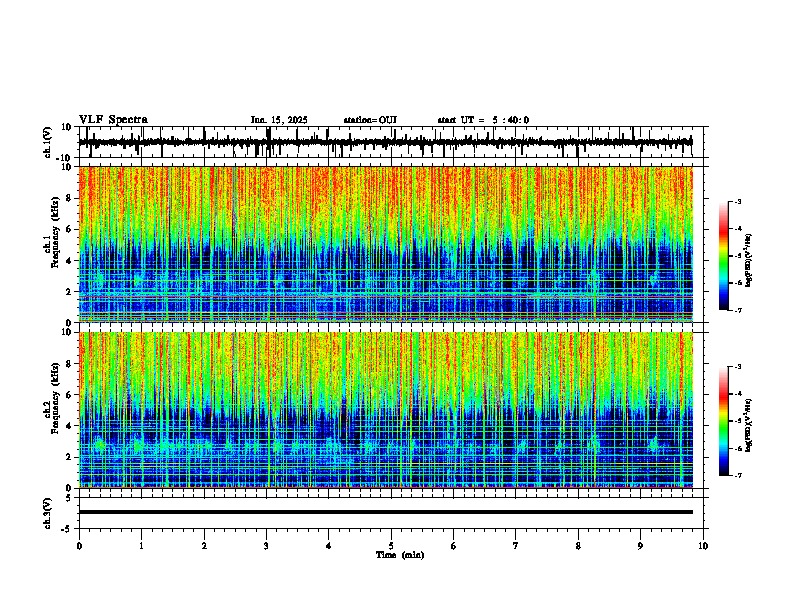
Task: Click the ch.1(V) waveform axis label
Action: click(x=48, y=142)
